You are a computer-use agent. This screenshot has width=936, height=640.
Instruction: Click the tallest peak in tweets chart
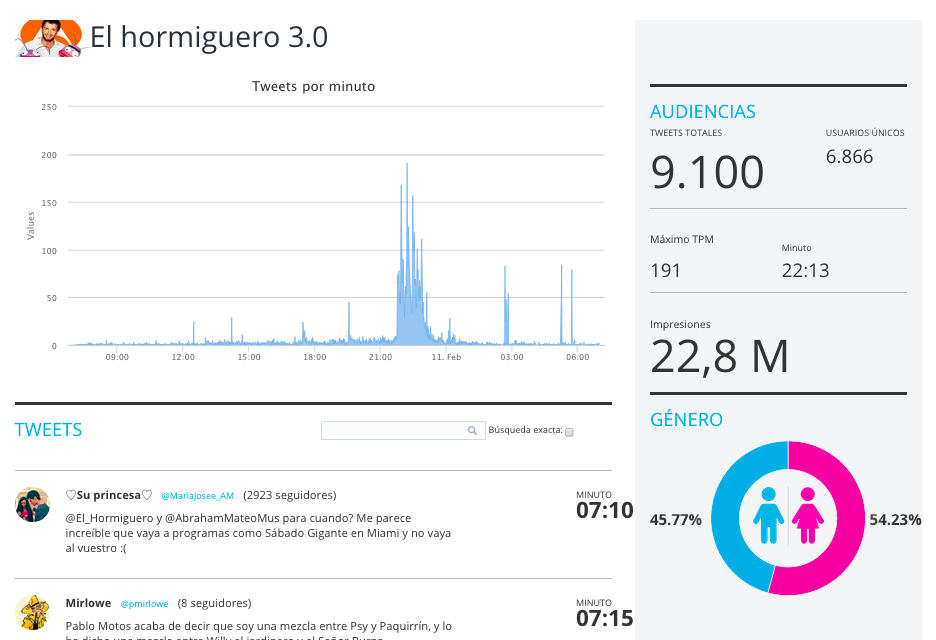click(x=407, y=164)
